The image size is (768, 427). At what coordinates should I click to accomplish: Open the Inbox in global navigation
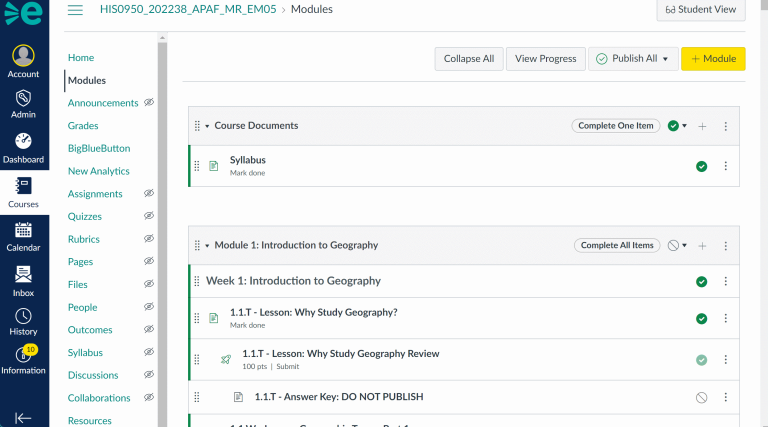pos(24,280)
